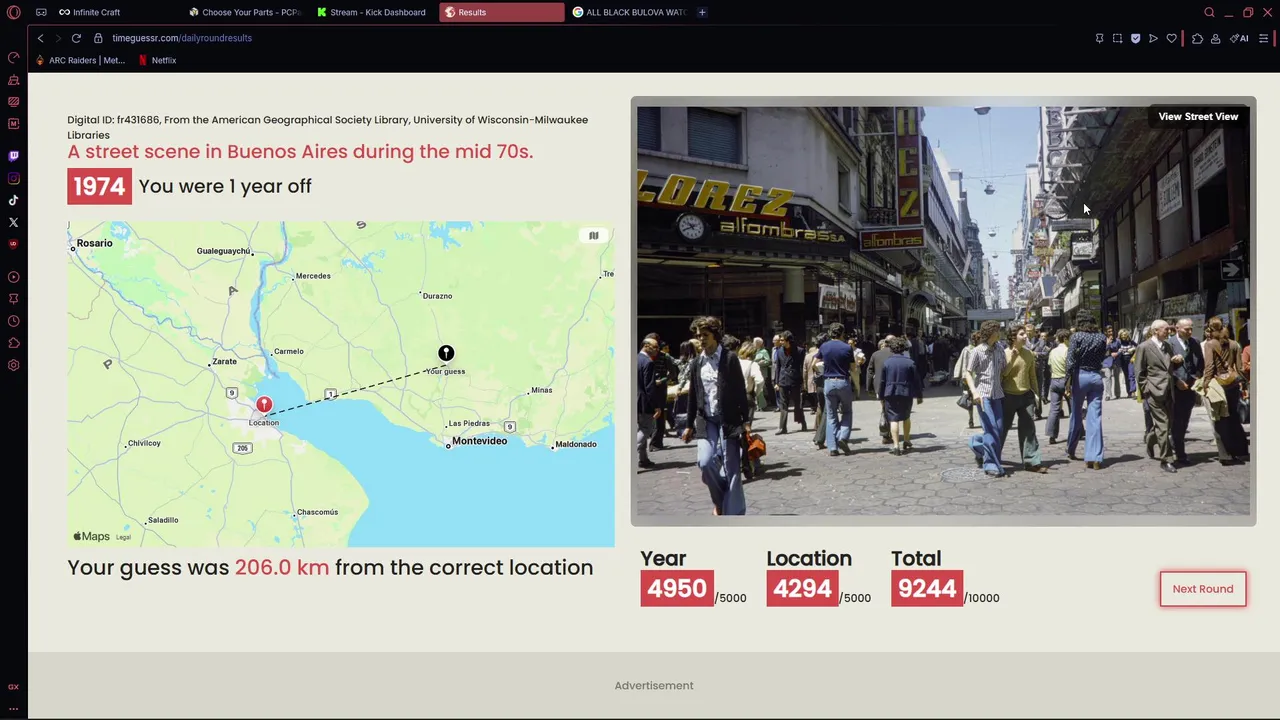The height and width of the screenshot is (720, 1280).
Task: Go back to the previous page
Action: click(40, 38)
